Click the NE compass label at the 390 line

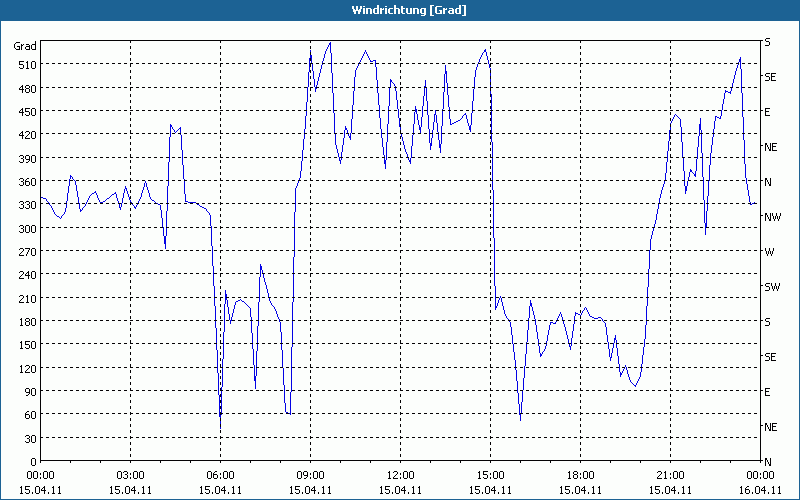[771, 147]
